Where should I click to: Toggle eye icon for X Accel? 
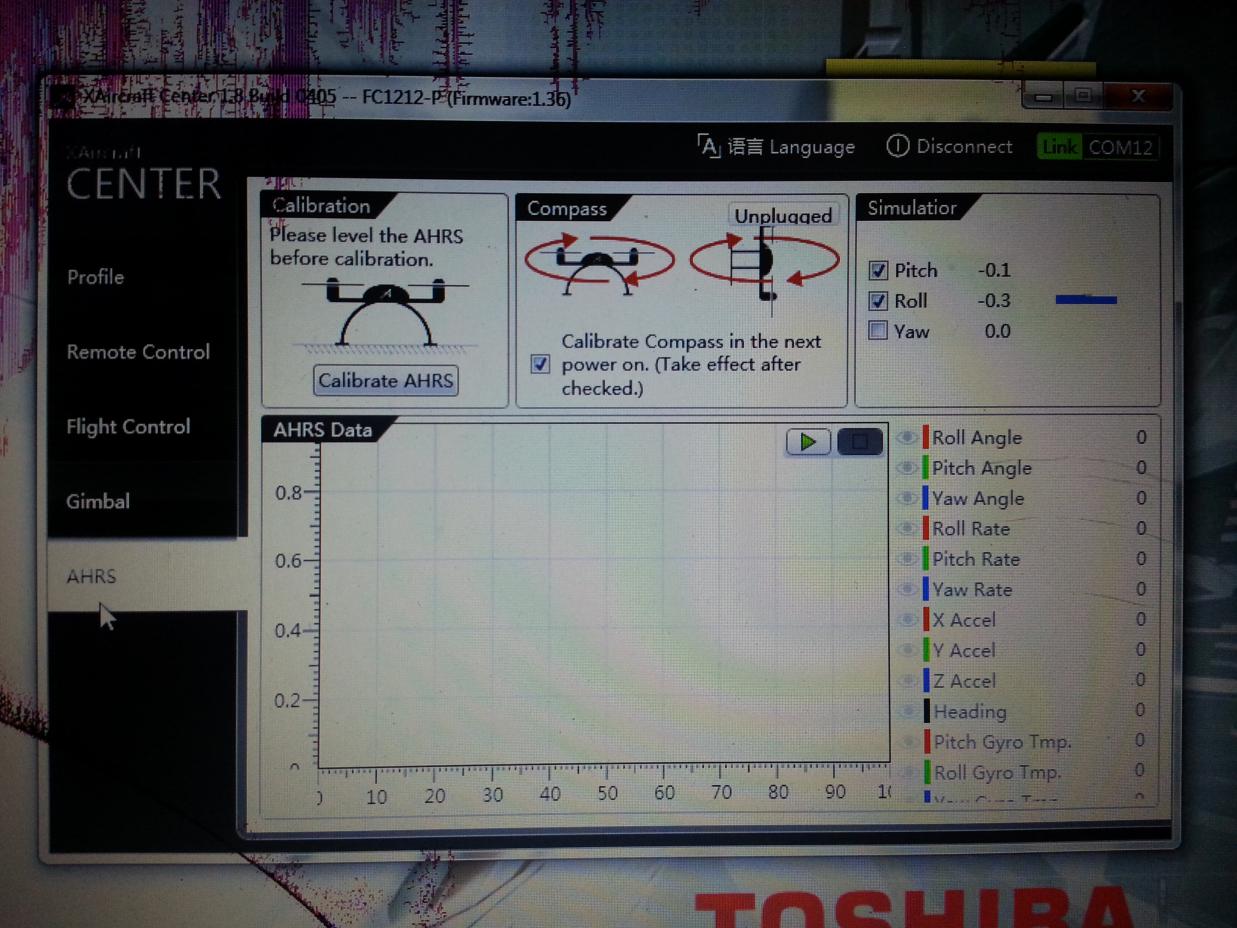[x=907, y=620]
